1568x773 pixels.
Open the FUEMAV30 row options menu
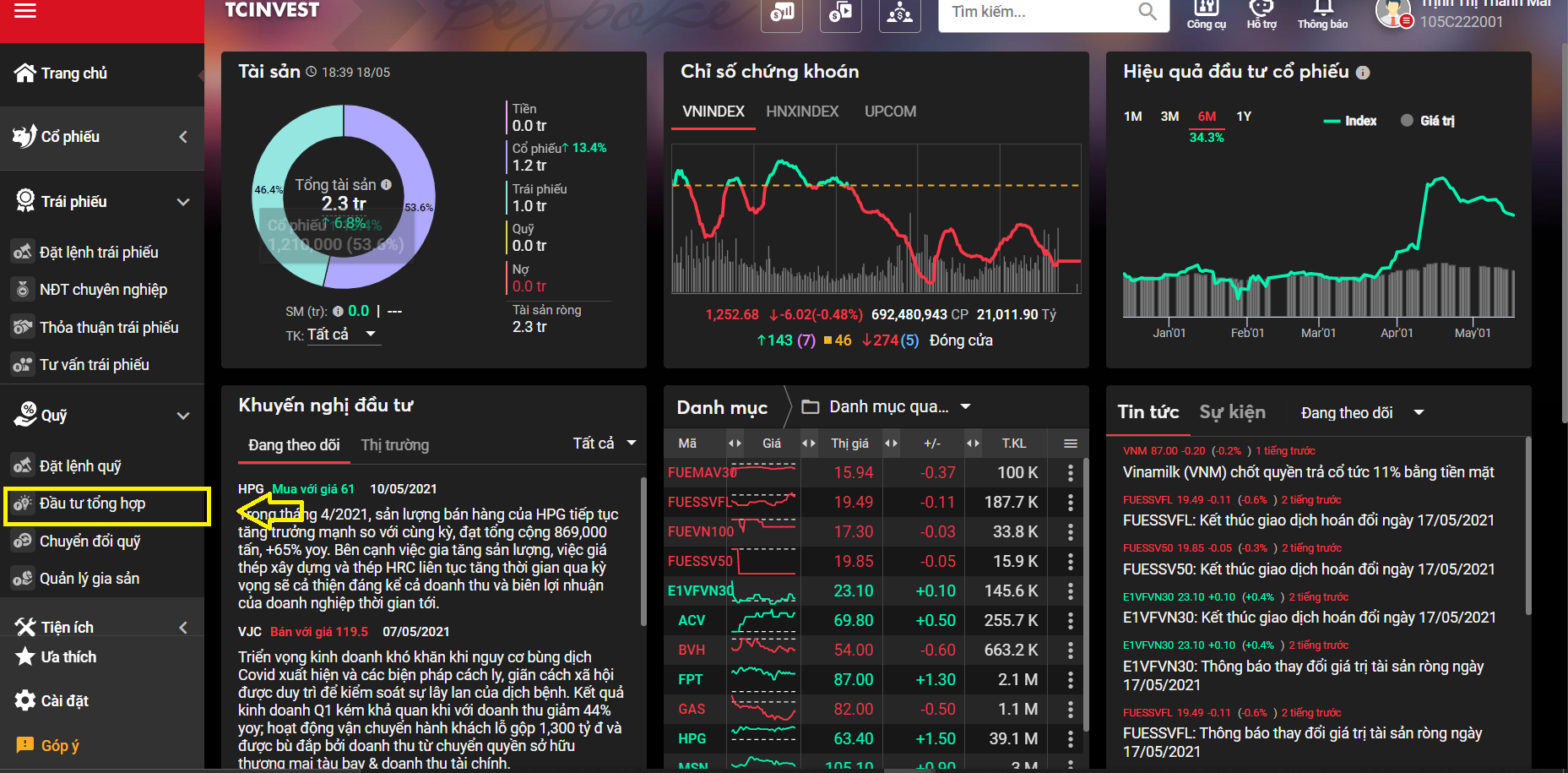pos(1070,472)
